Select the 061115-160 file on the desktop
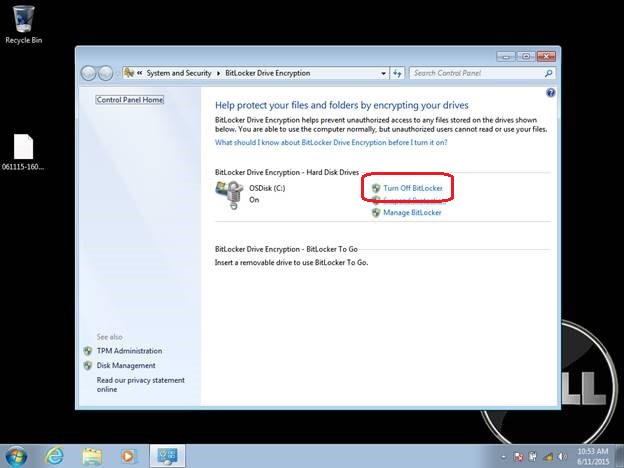This screenshot has width=624, height=468. [23, 152]
